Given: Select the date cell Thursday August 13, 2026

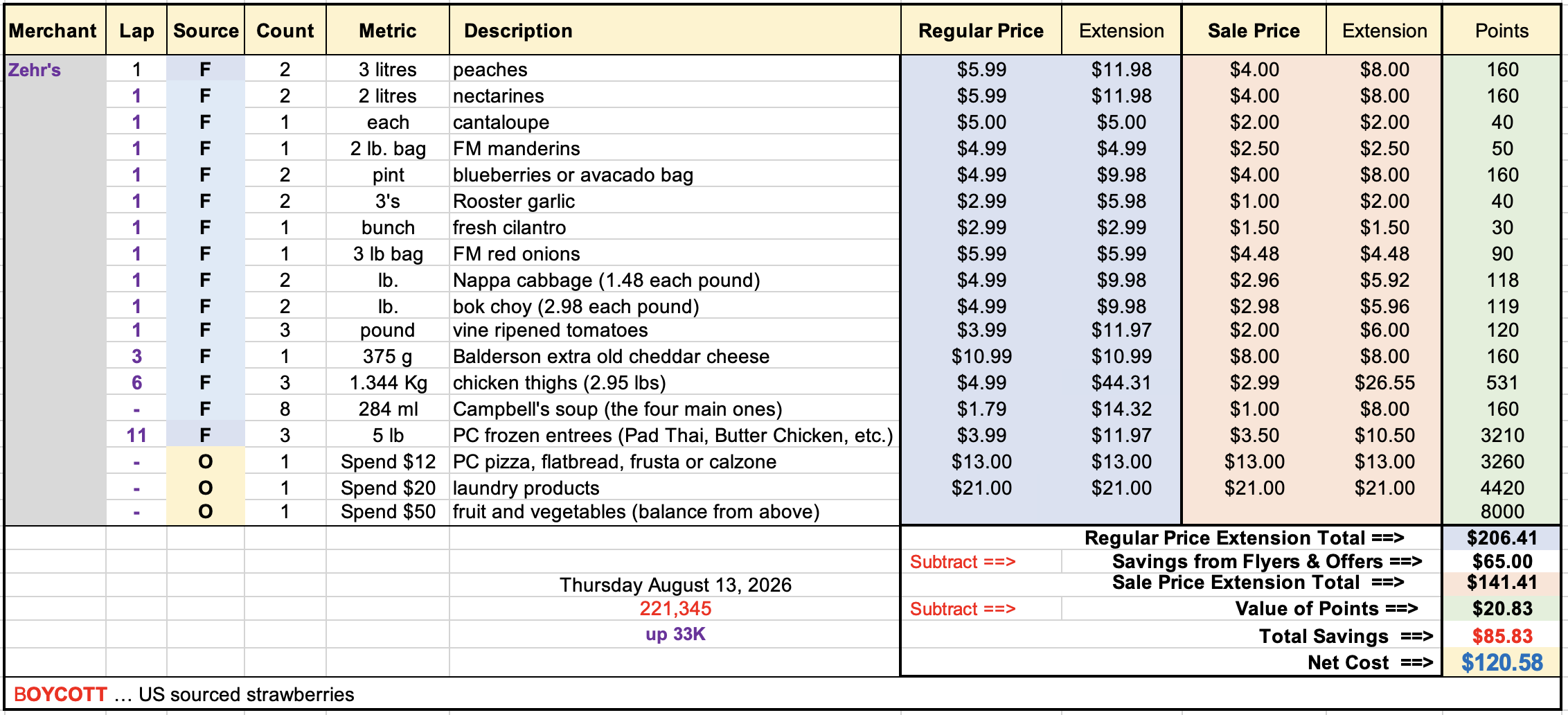Looking at the screenshot, I should [x=675, y=585].
